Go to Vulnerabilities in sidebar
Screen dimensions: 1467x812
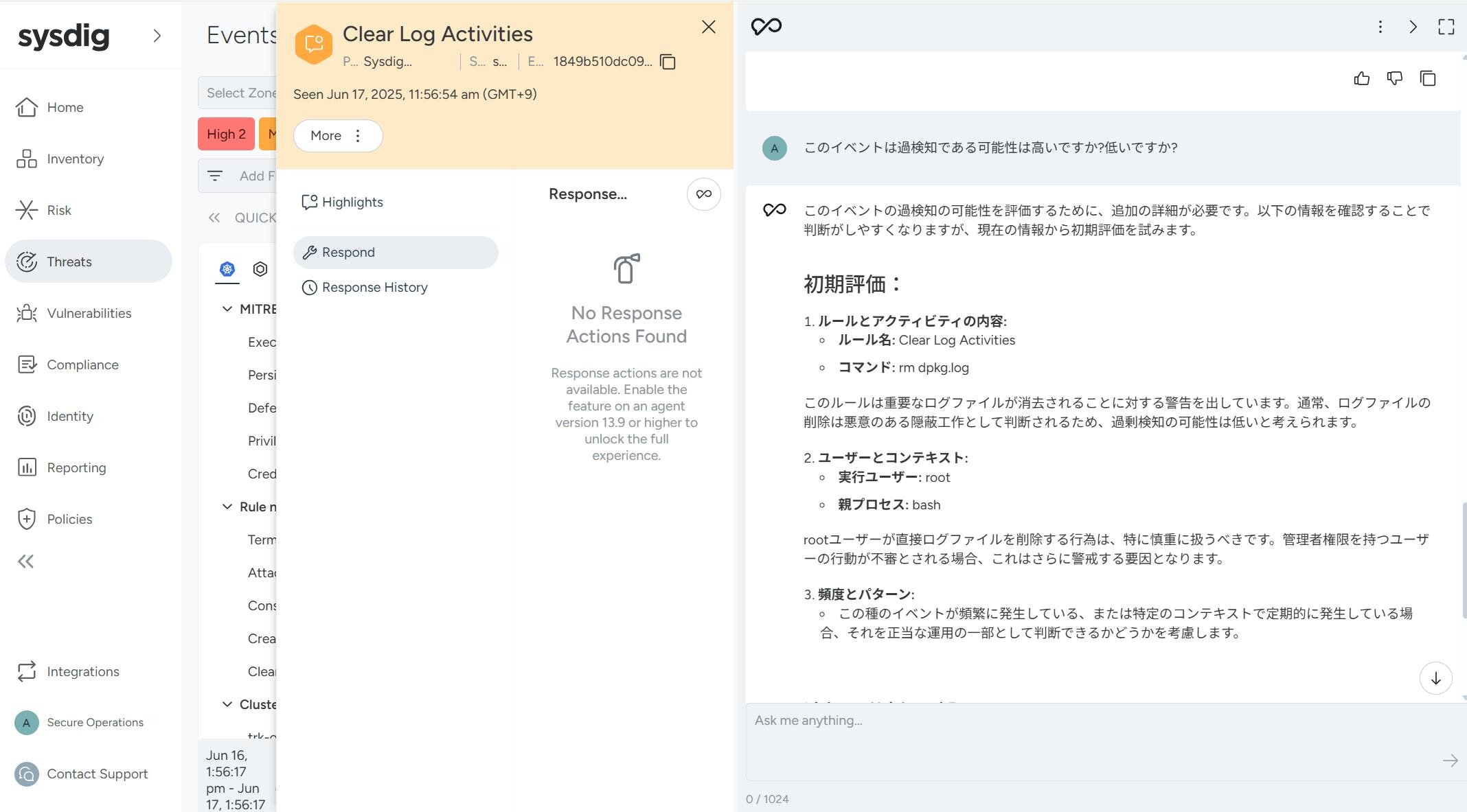89,314
